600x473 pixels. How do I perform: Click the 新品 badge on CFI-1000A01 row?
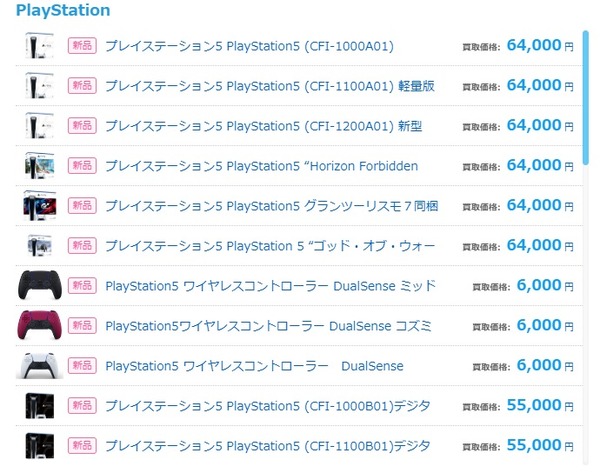(x=82, y=46)
